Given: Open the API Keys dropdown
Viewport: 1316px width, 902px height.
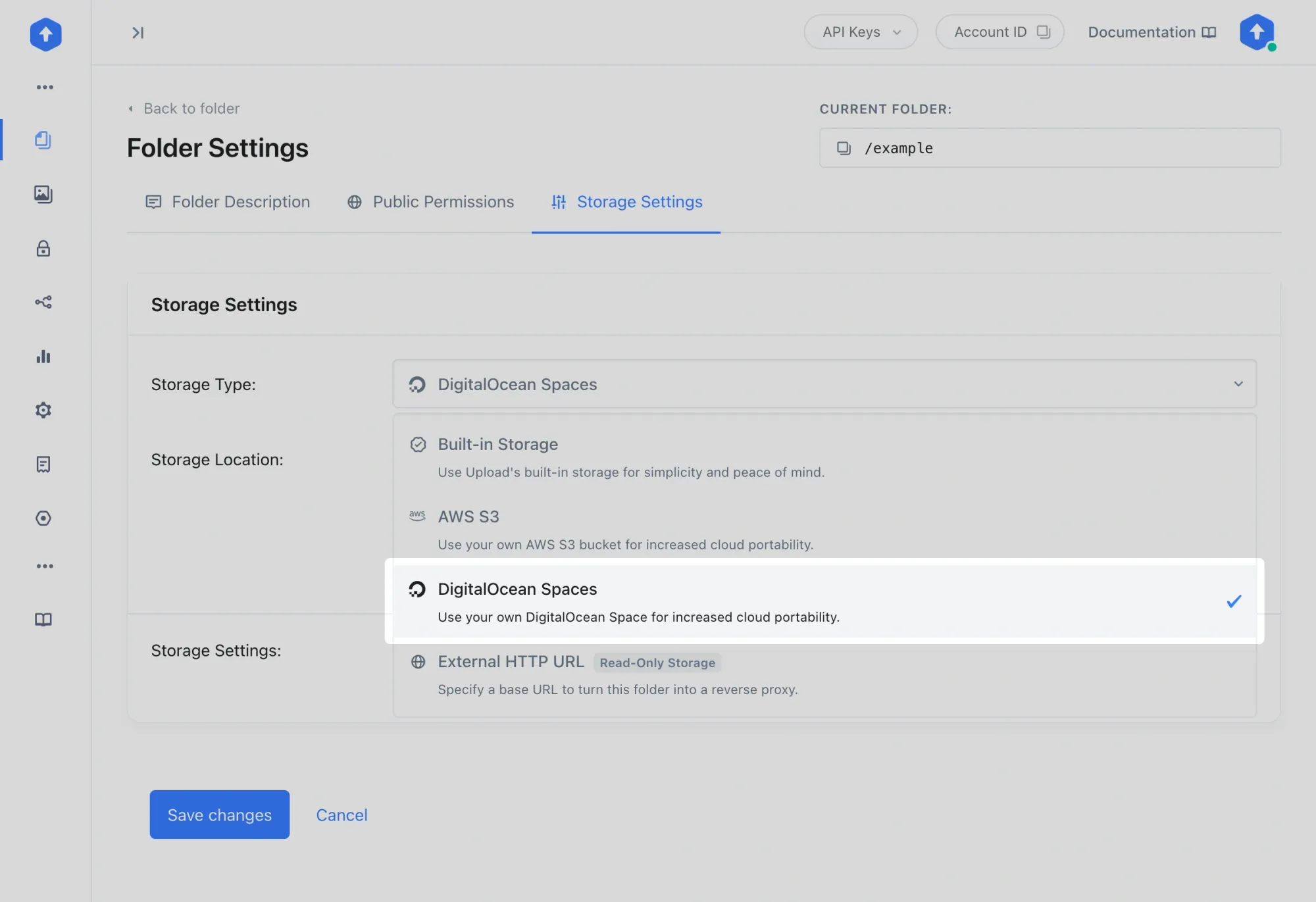Looking at the screenshot, I should point(860,32).
